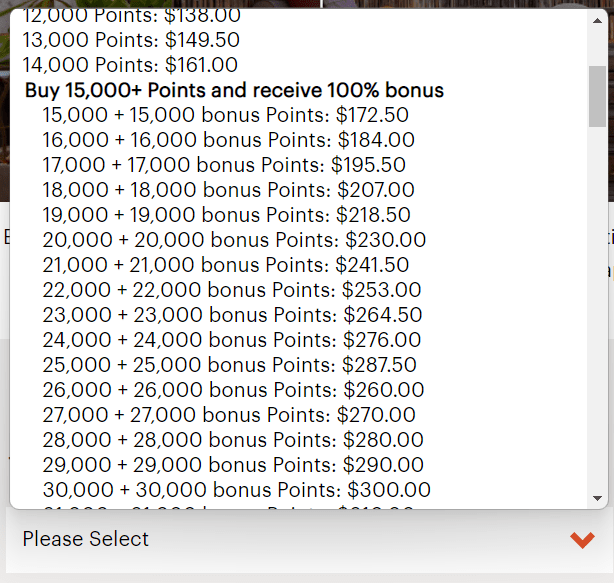Pick 25,000 + 25,000 bonus for $287.50
This screenshot has height=583, width=614.
click(229, 365)
